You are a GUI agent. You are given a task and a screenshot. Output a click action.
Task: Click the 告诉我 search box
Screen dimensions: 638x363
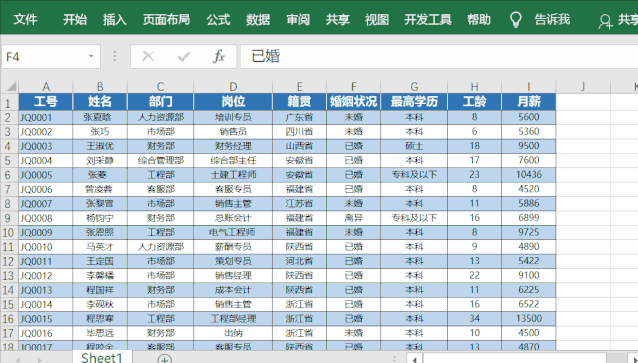click(x=552, y=19)
